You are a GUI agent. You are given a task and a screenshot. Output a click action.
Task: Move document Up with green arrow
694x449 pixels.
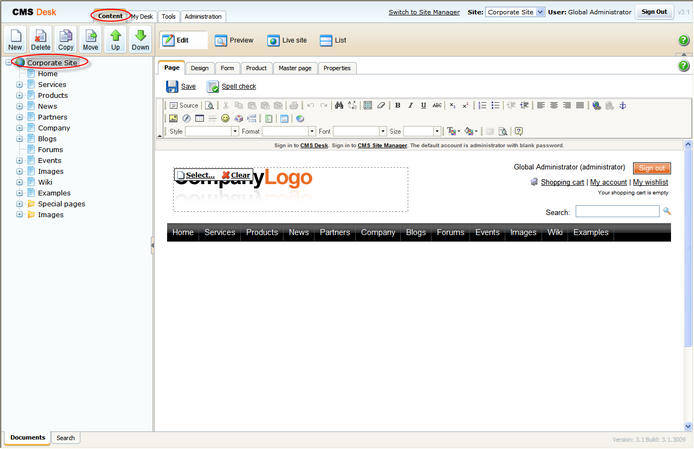point(116,39)
